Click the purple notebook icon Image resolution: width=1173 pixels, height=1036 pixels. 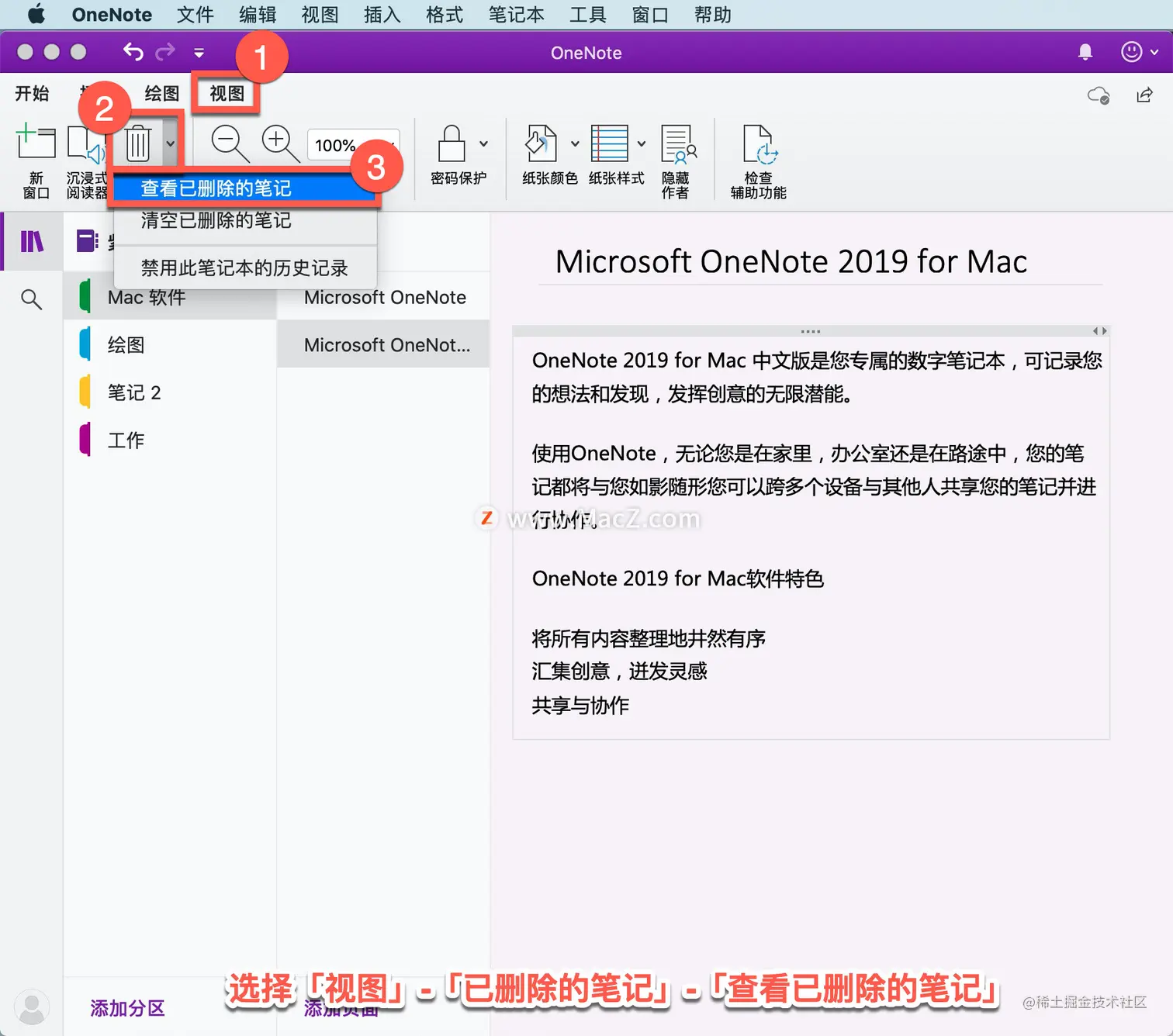pos(87,241)
